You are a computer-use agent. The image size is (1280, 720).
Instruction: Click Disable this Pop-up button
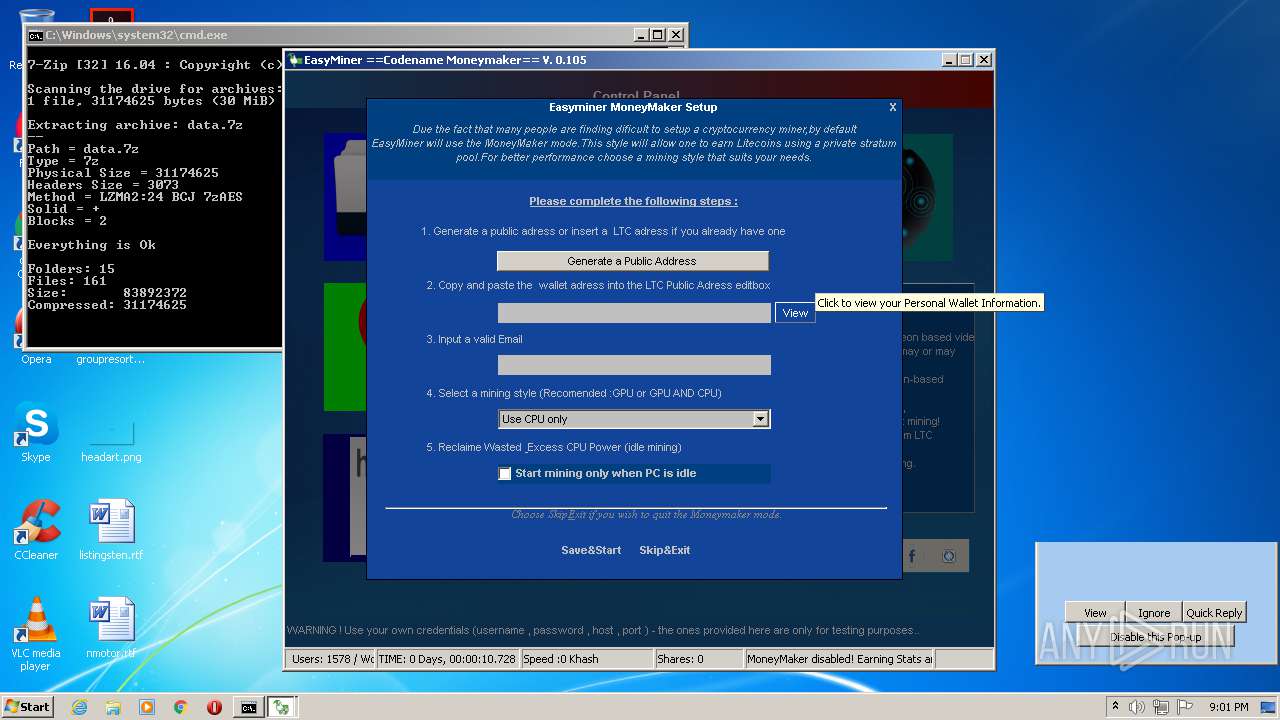point(1156,637)
